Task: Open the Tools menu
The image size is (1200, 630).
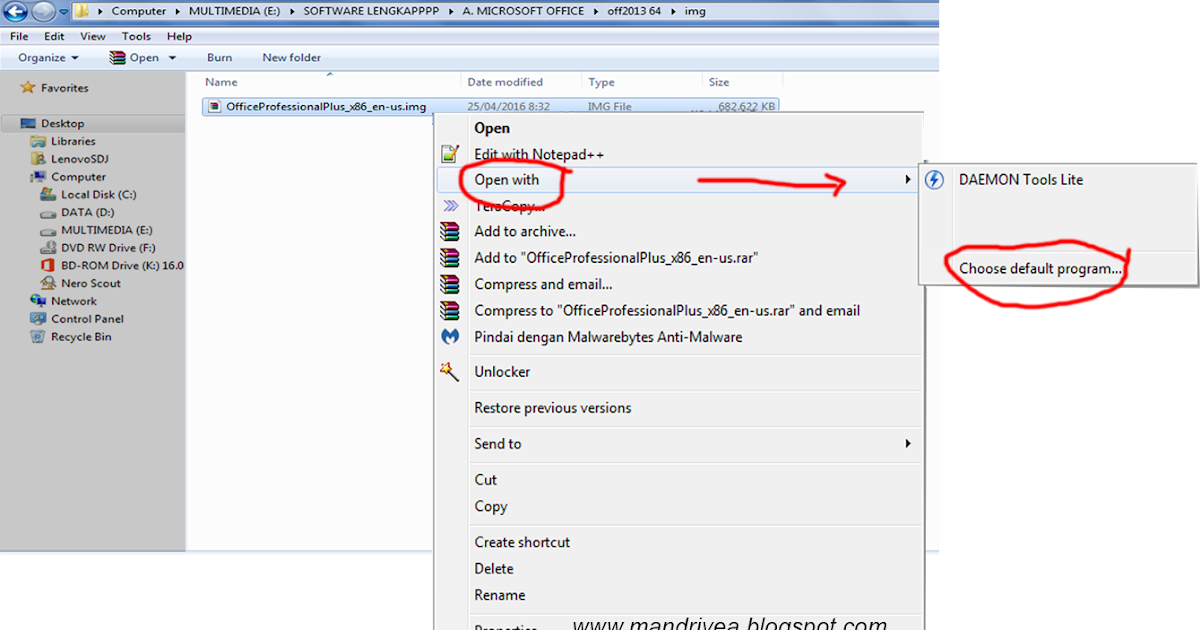Action: 137,36
